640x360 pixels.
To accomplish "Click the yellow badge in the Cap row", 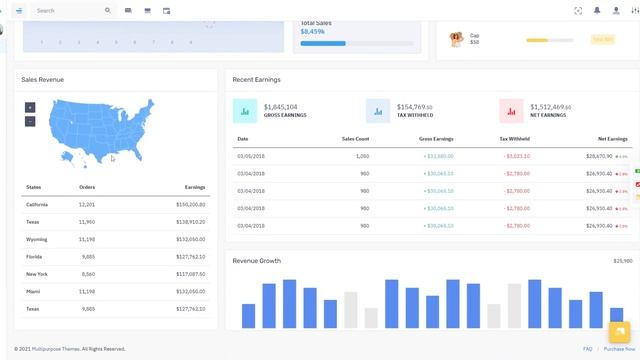I will click(603, 40).
